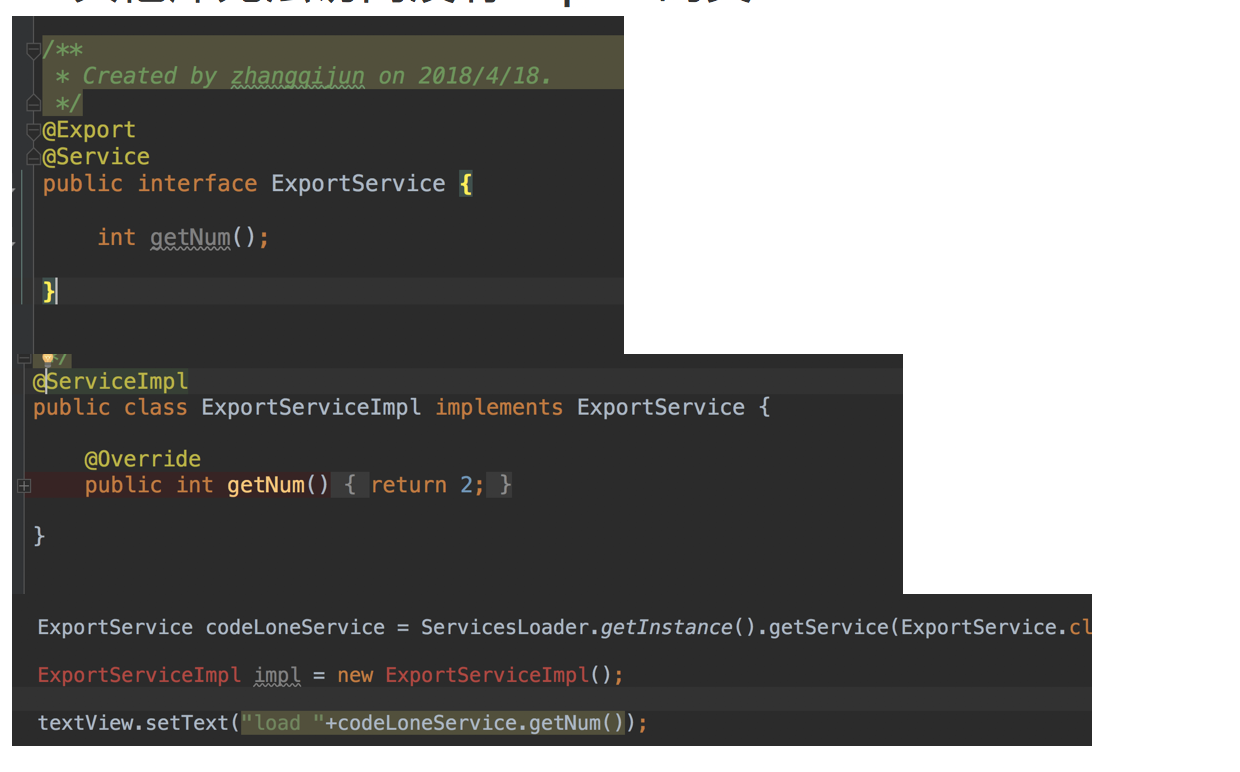
Task: Click the implements keyword
Action: [499, 408]
